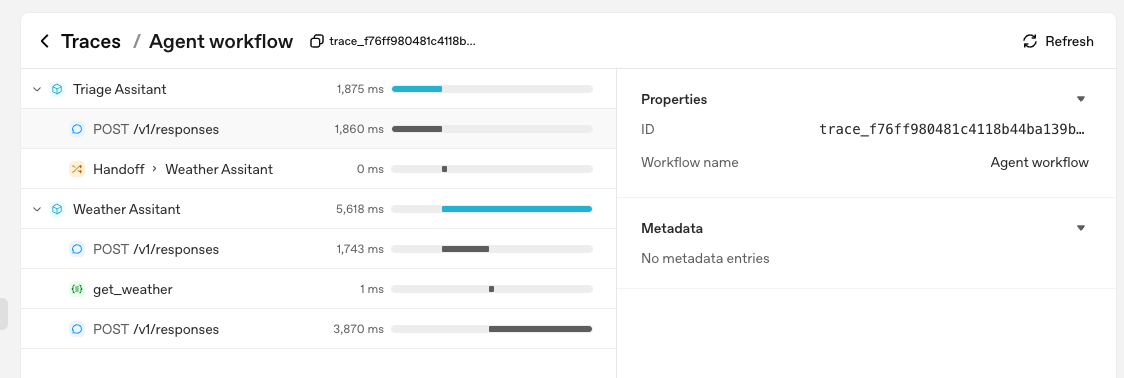Collapse the Weather Assitant span group
This screenshot has width=1124, height=378.
(37, 209)
